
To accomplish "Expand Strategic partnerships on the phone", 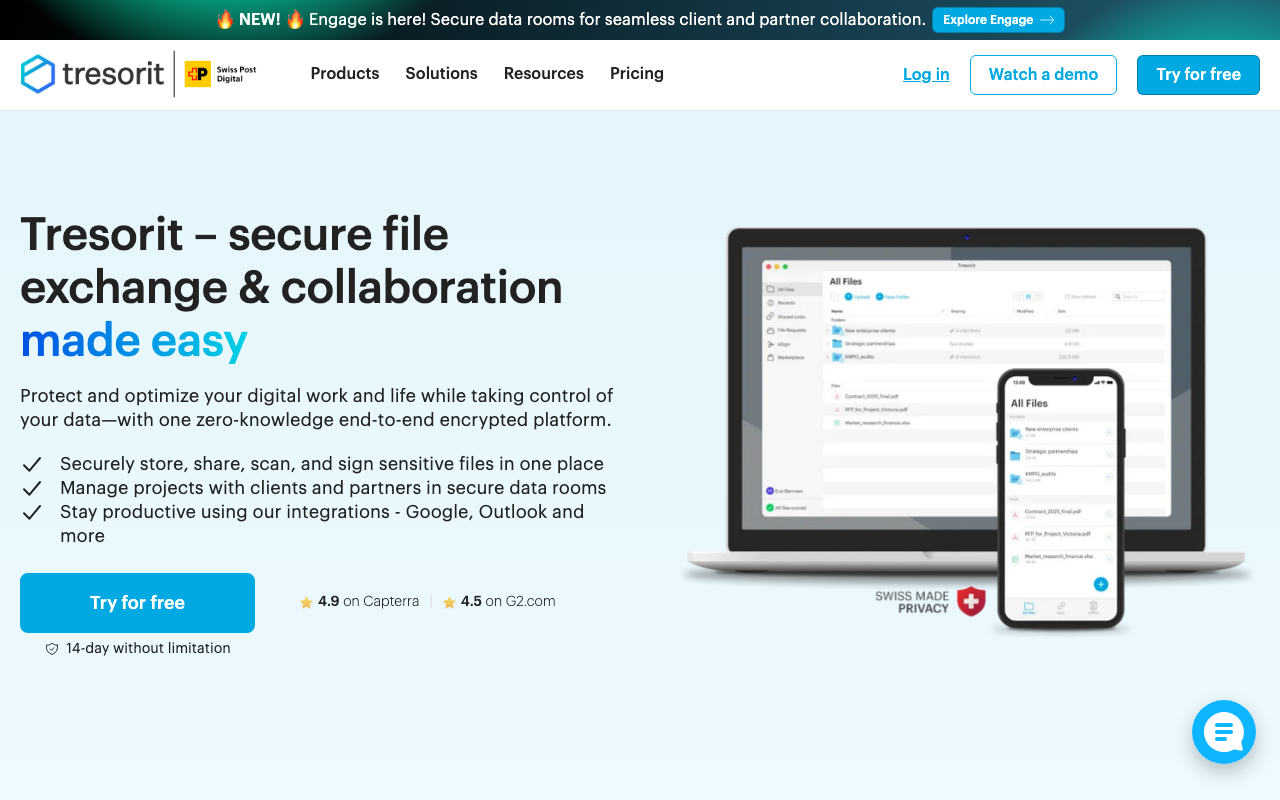I will pos(1108,453).
